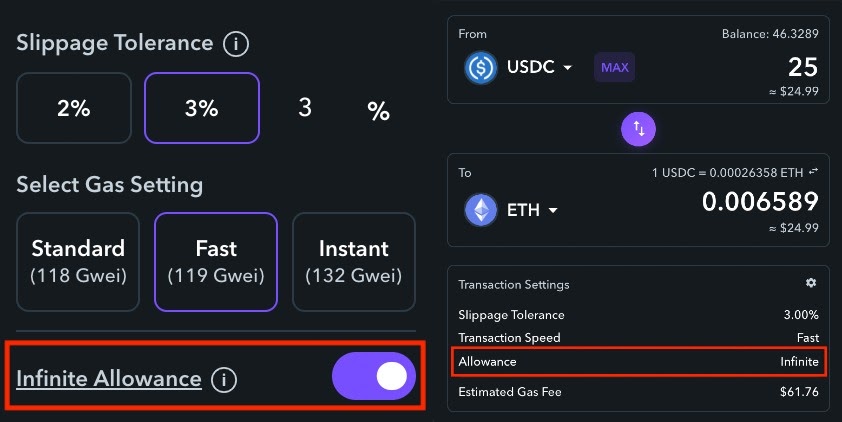This screenshot has width=842, height=422.
Task: Click the Allowance Infinite settings row
Action: click(638, 361)
